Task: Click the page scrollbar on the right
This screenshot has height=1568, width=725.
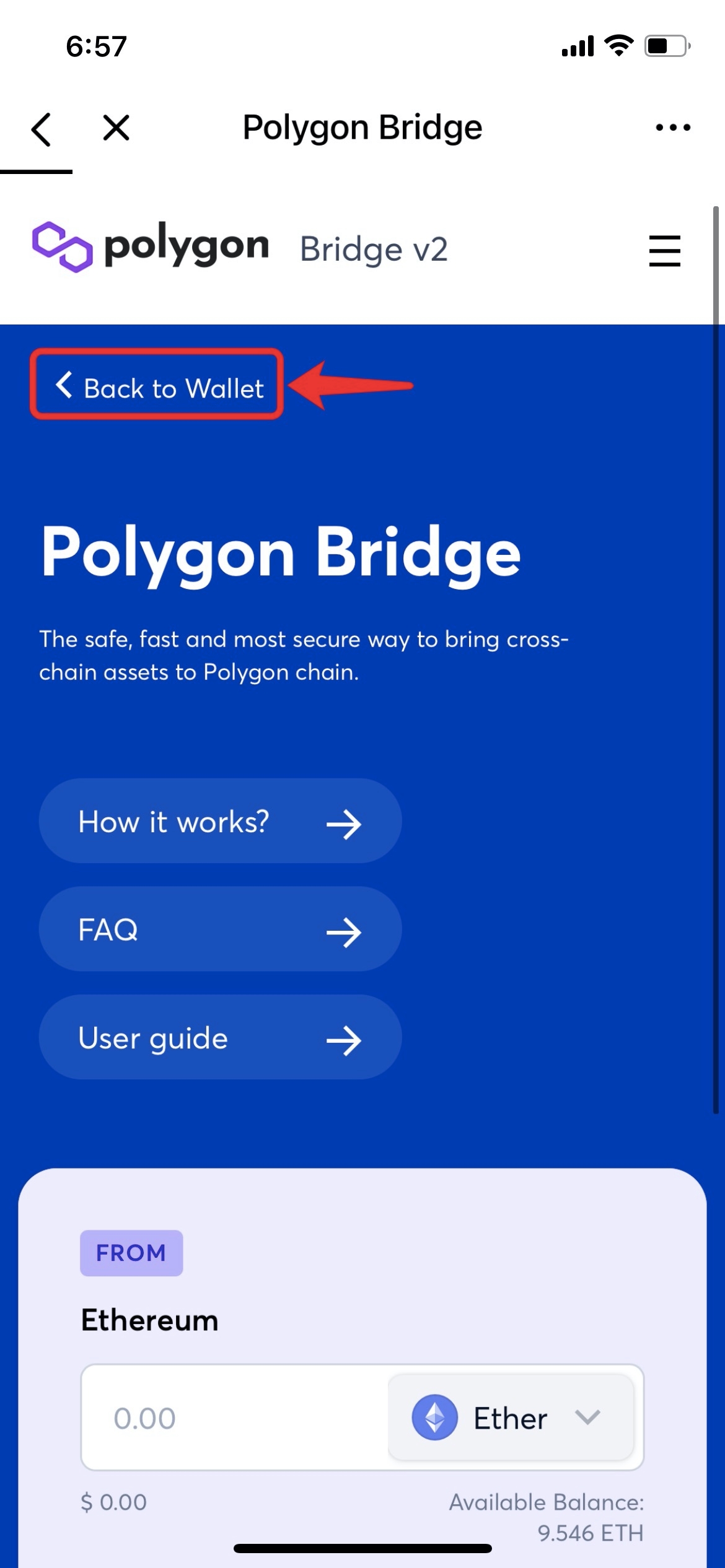Action: [716, 656]
